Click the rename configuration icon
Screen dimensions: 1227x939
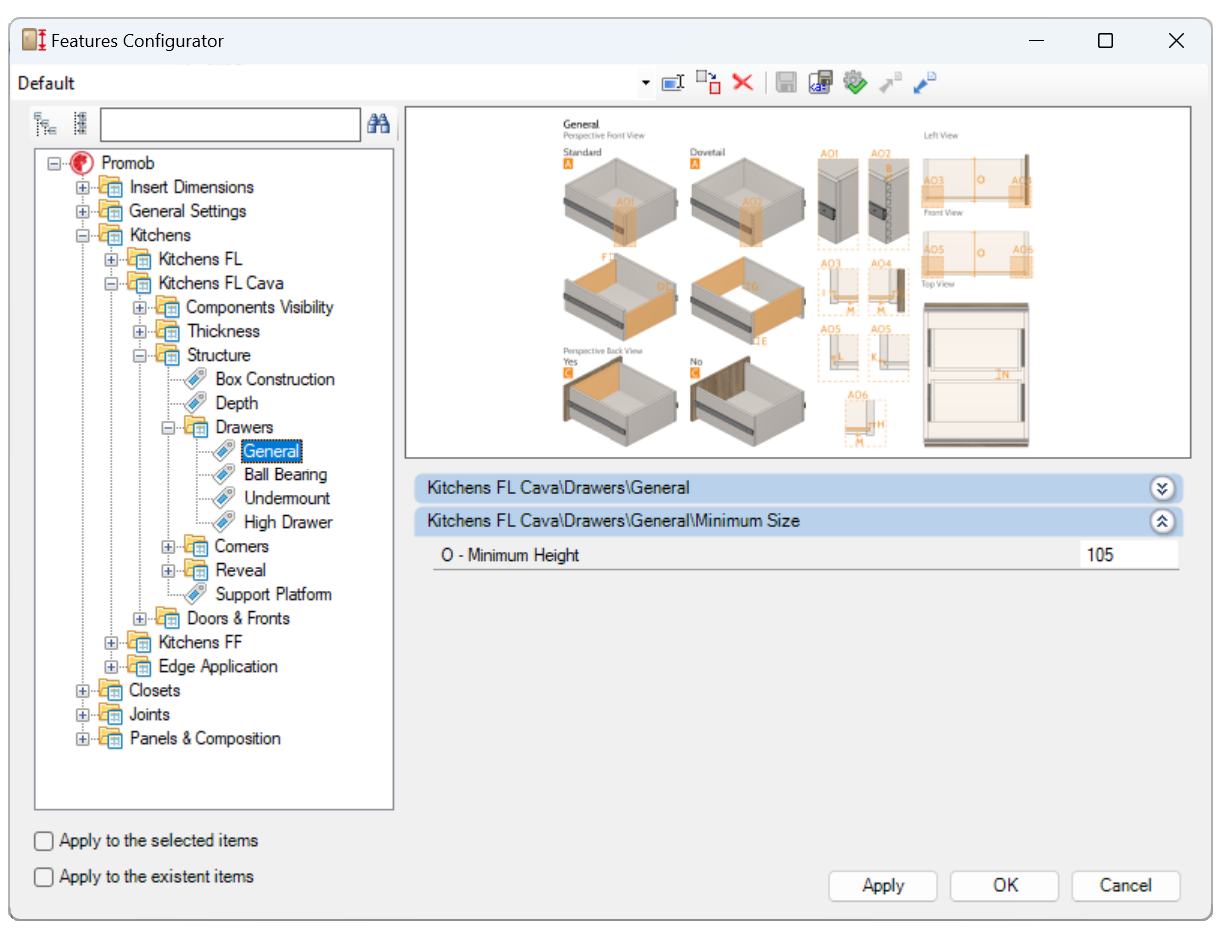[673, 83]
